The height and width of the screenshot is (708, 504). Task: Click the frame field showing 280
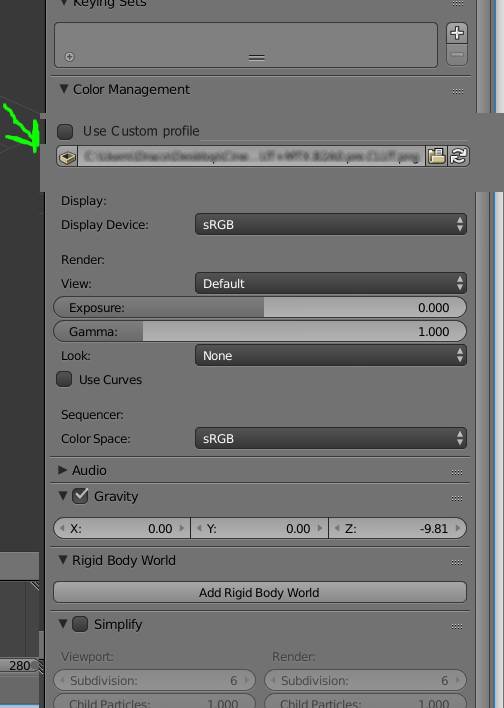(20, 666)
